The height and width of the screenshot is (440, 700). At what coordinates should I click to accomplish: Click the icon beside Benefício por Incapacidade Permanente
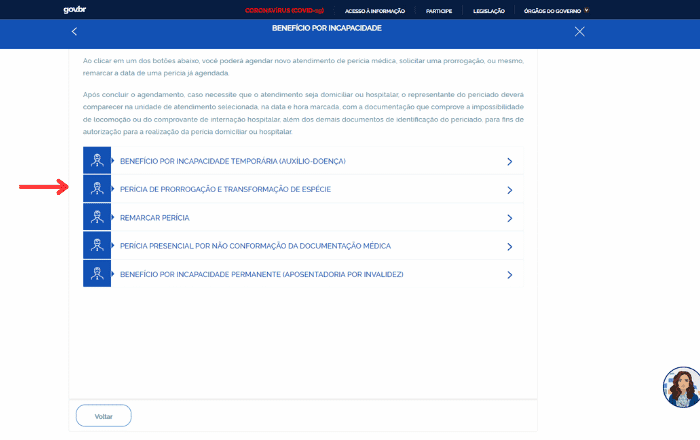[x=97, y=273]
